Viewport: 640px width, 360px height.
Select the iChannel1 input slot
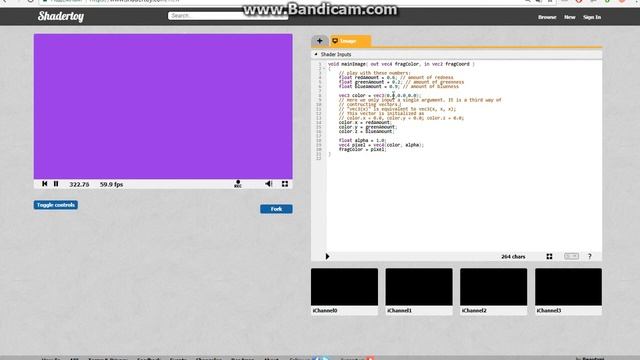point(419,287)
